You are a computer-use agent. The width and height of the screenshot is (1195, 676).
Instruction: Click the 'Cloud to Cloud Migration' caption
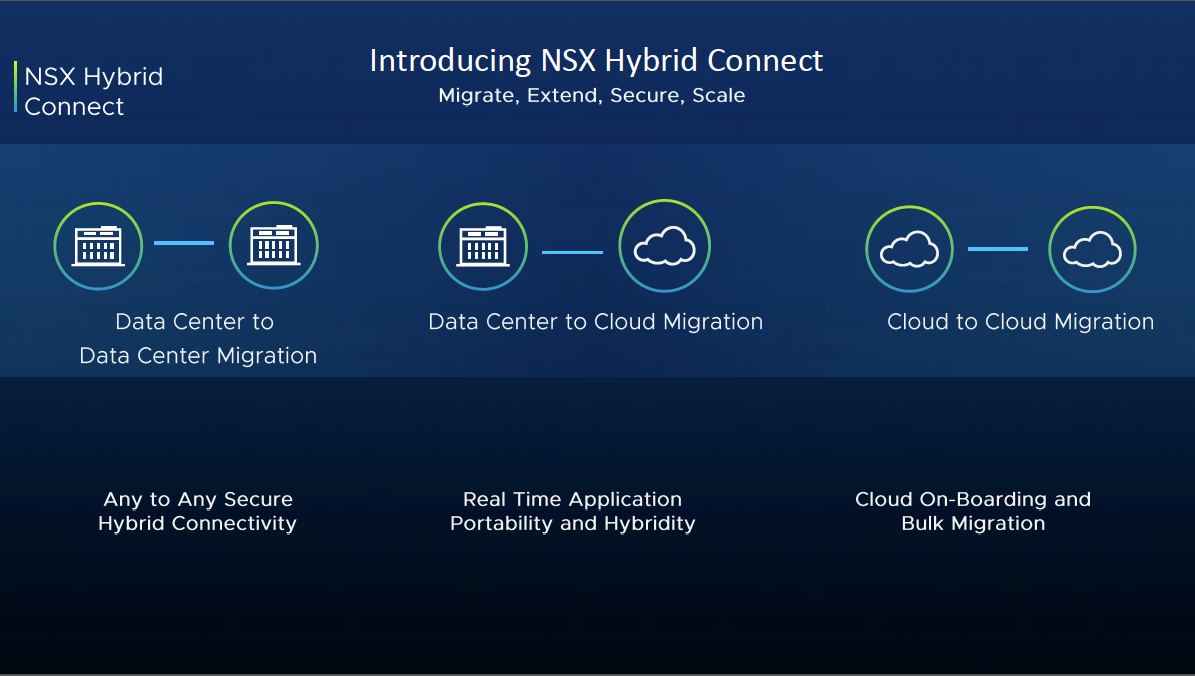click(x=1020, y=322)
